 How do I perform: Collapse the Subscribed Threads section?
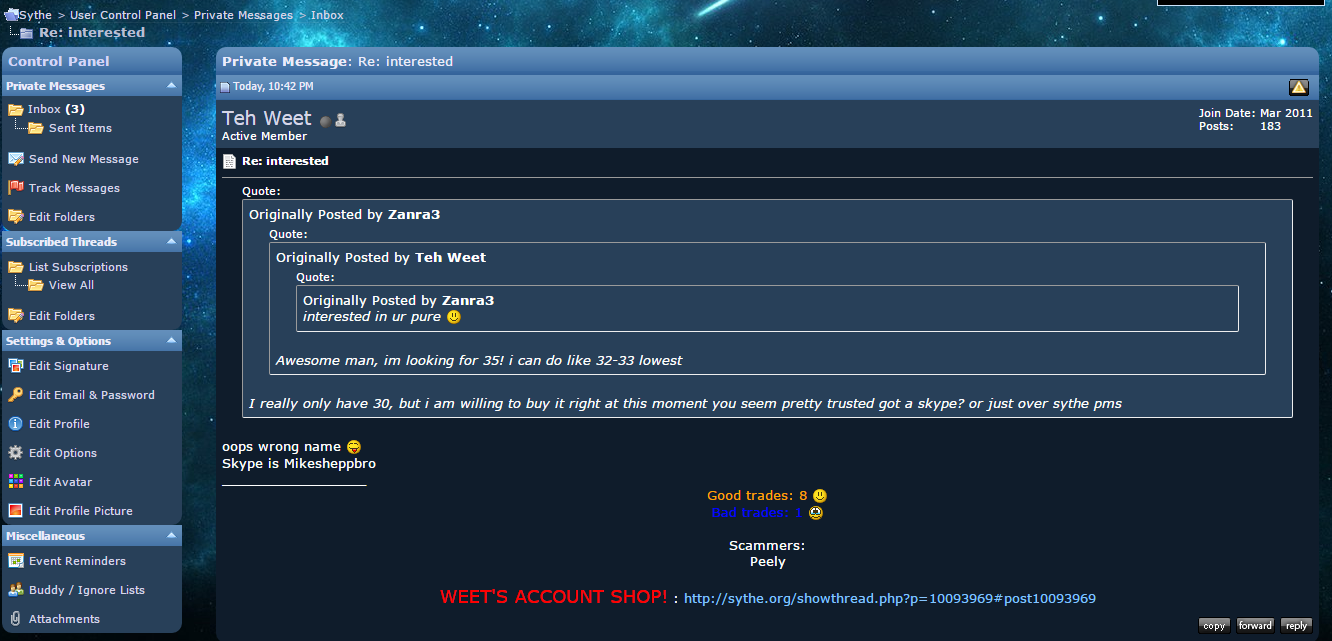(171, 242)
